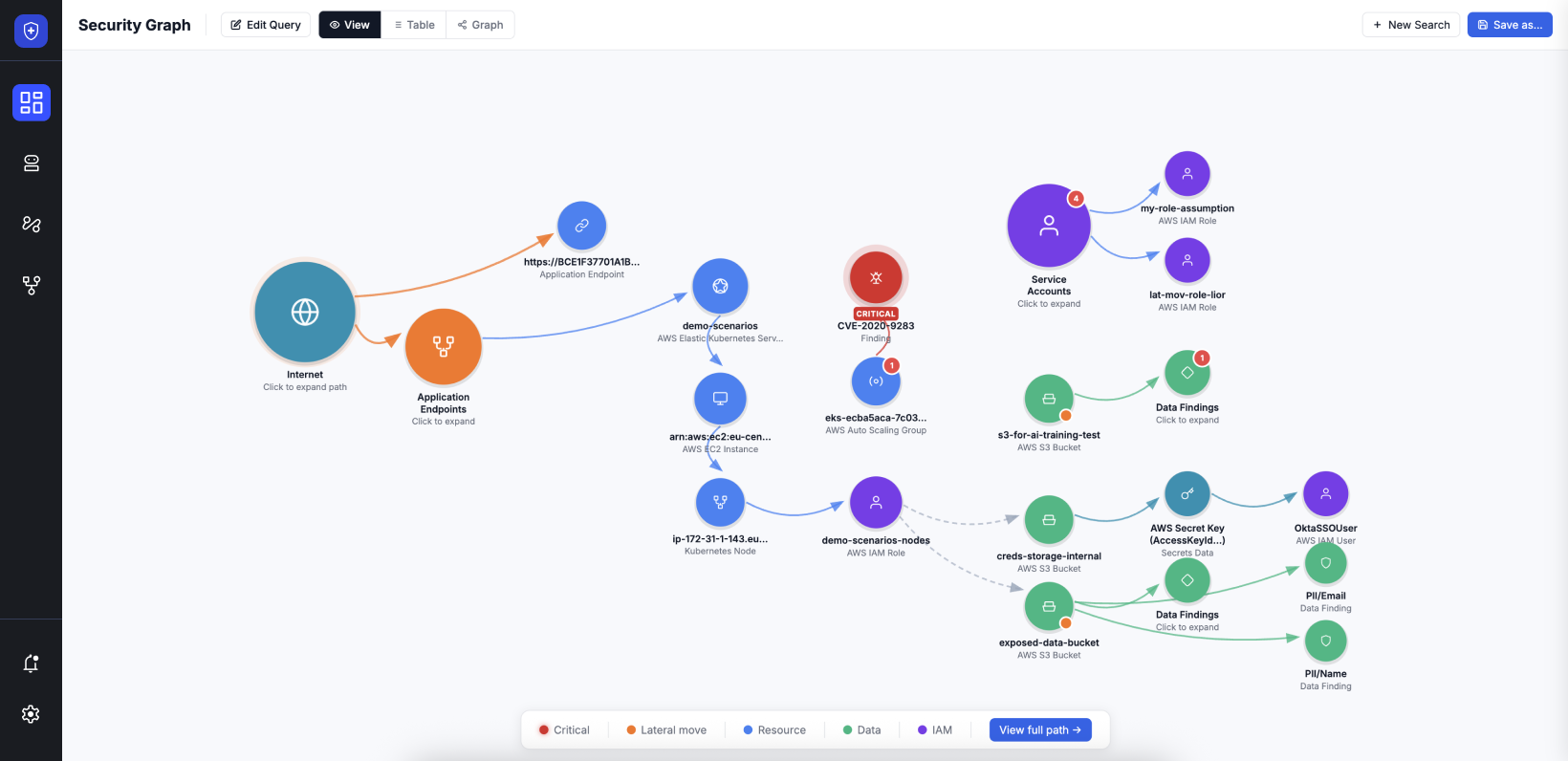Select the PII/Email data finding node
The width and height of the screenshot is (1568, 761).
click(x=1326, y=563)
